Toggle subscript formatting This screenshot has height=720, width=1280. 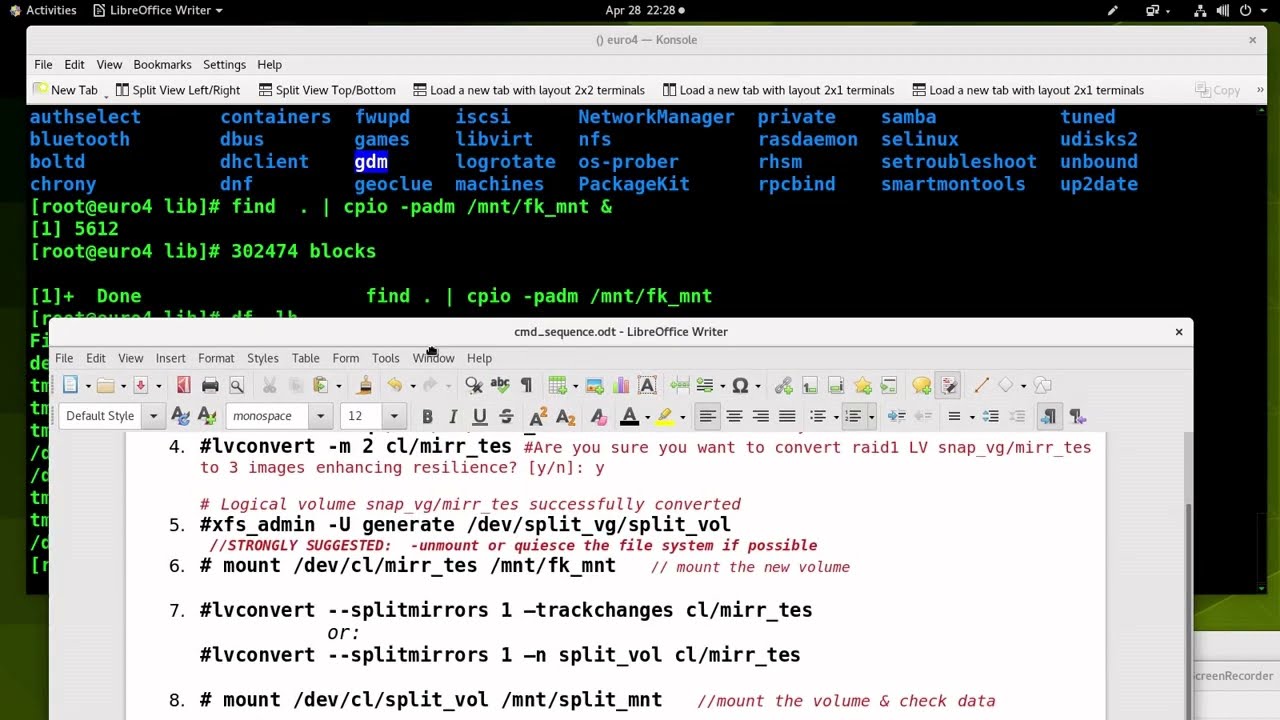(x=565, y=416)
